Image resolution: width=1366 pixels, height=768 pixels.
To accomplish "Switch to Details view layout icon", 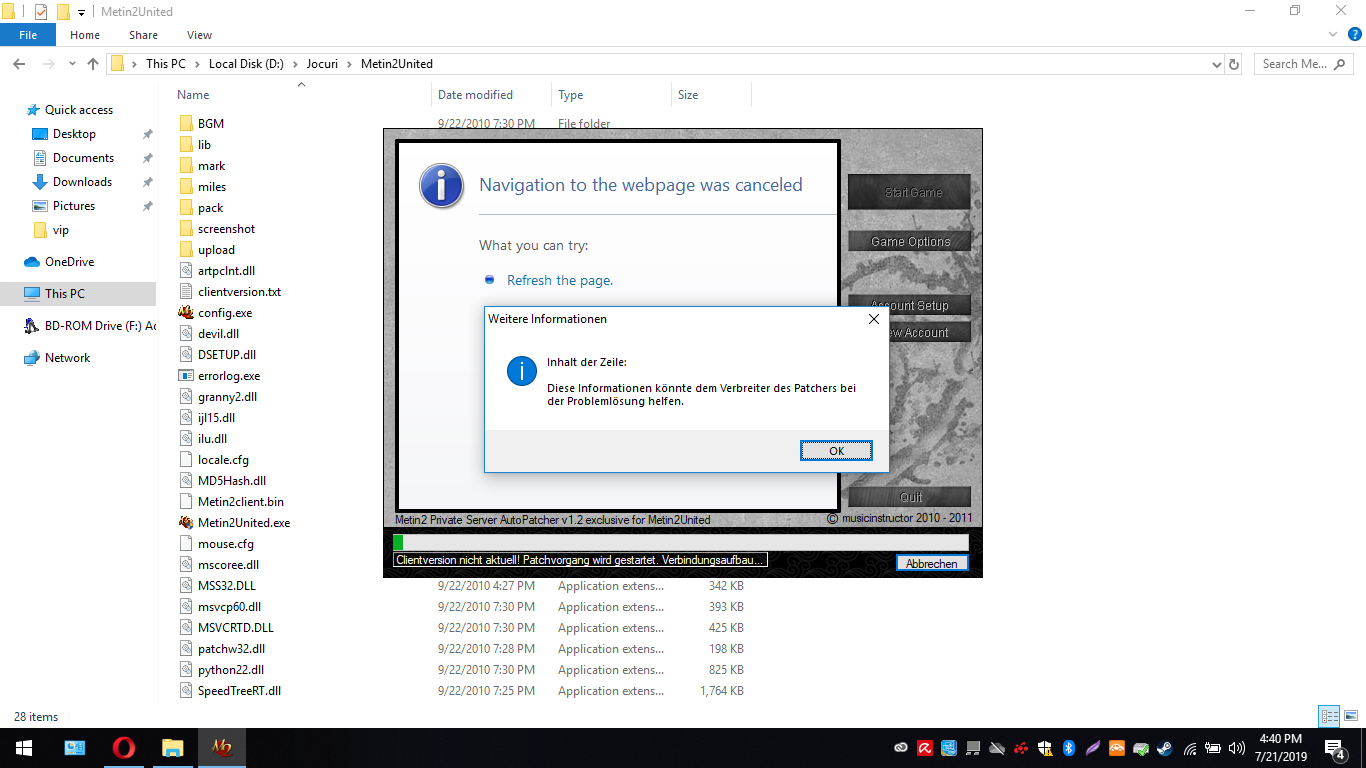I will coord(1329,716).
